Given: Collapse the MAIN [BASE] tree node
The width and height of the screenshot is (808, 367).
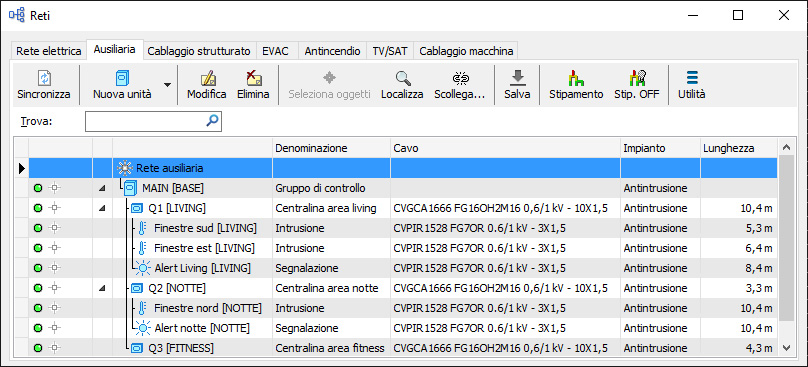Looking at the screenshot, I should click(x=102, y=189).
